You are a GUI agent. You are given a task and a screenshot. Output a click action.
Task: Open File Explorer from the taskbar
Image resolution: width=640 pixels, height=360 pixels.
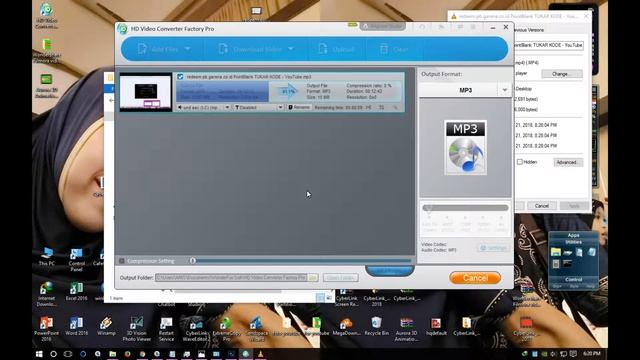(x=112, y=354)
